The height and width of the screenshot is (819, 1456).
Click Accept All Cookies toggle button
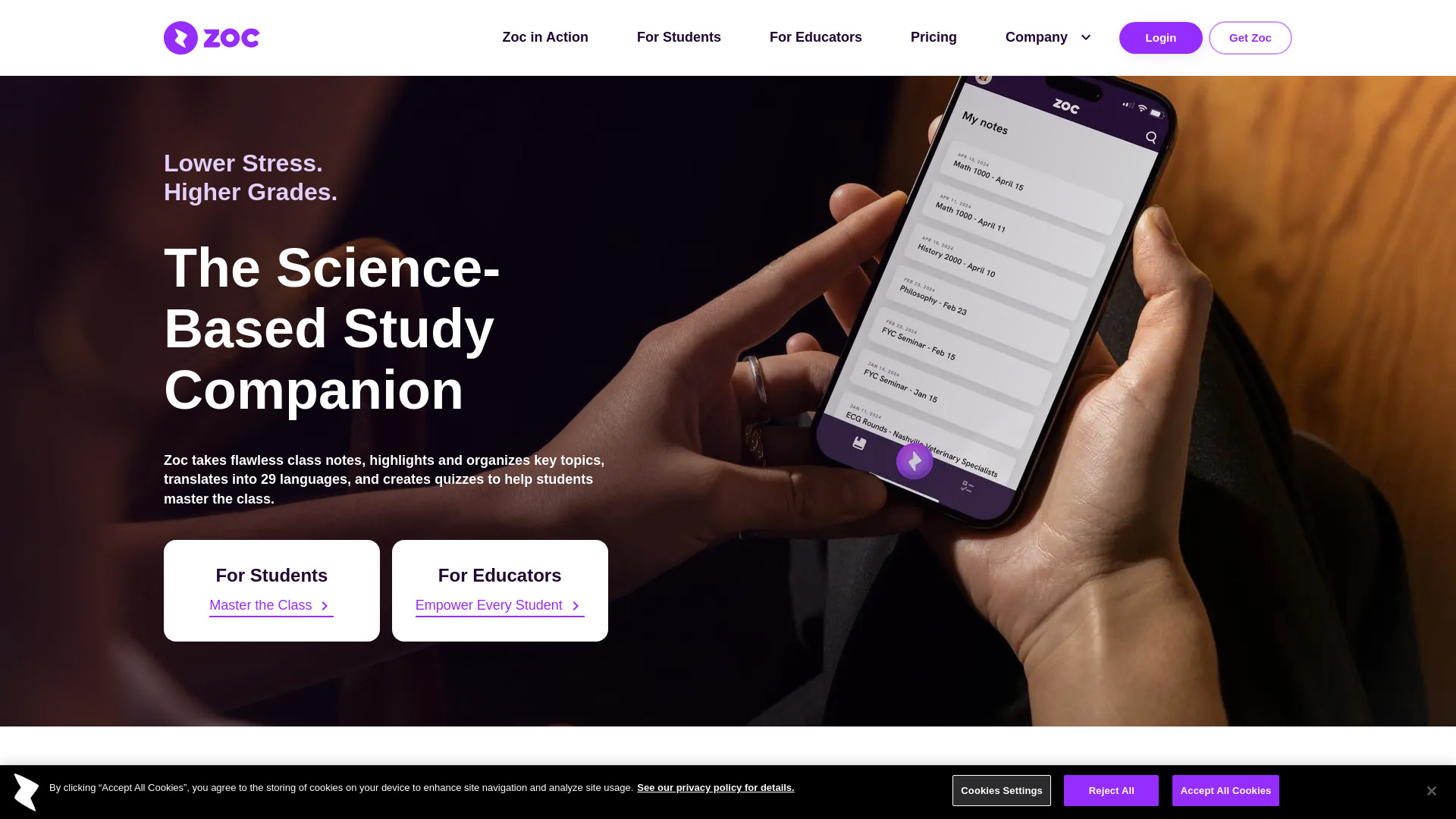click(x=1225, y=790)
